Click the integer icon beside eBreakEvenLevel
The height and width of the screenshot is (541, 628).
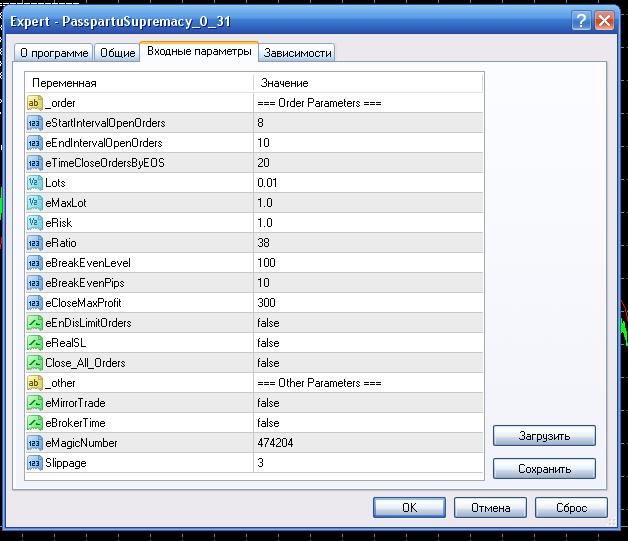35,263
